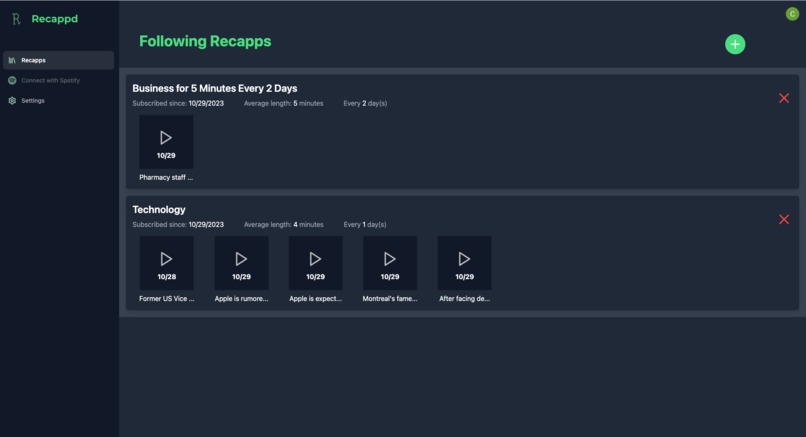Click Average length: 5 minutes text
The height and width of the screenshot is (437, 806).
point(283,103)
